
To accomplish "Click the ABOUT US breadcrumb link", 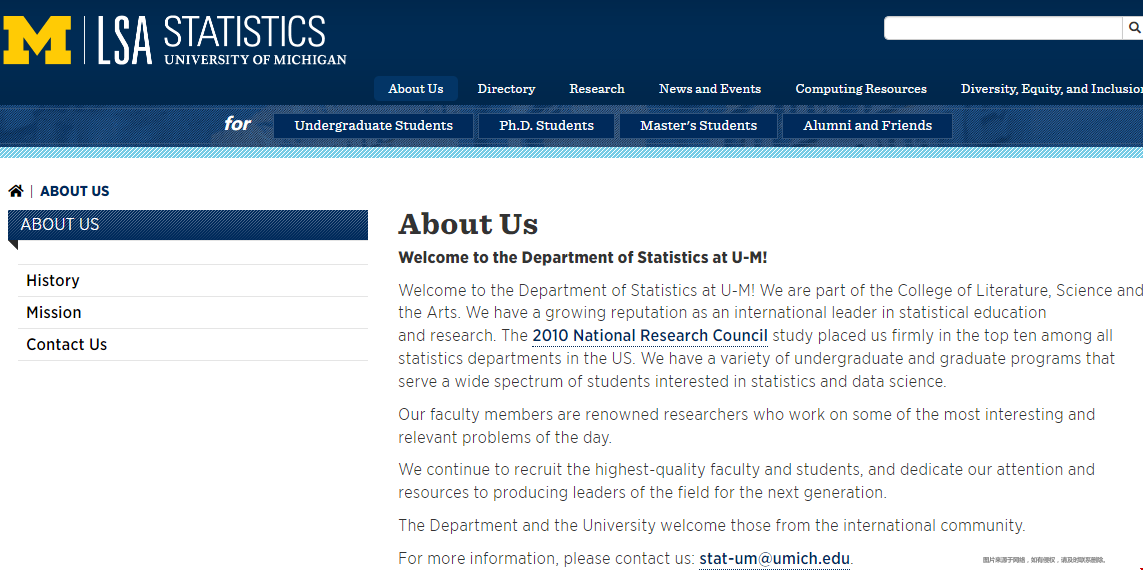I will coord(74,191).
